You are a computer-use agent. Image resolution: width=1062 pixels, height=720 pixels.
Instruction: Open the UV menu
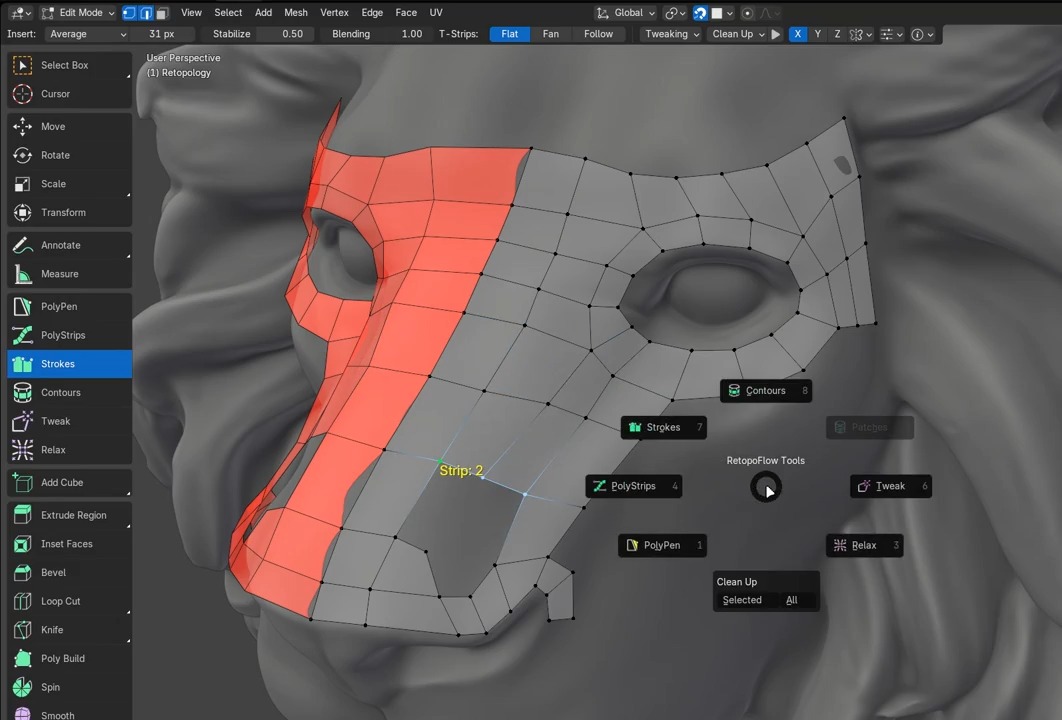tap(436, 13)
